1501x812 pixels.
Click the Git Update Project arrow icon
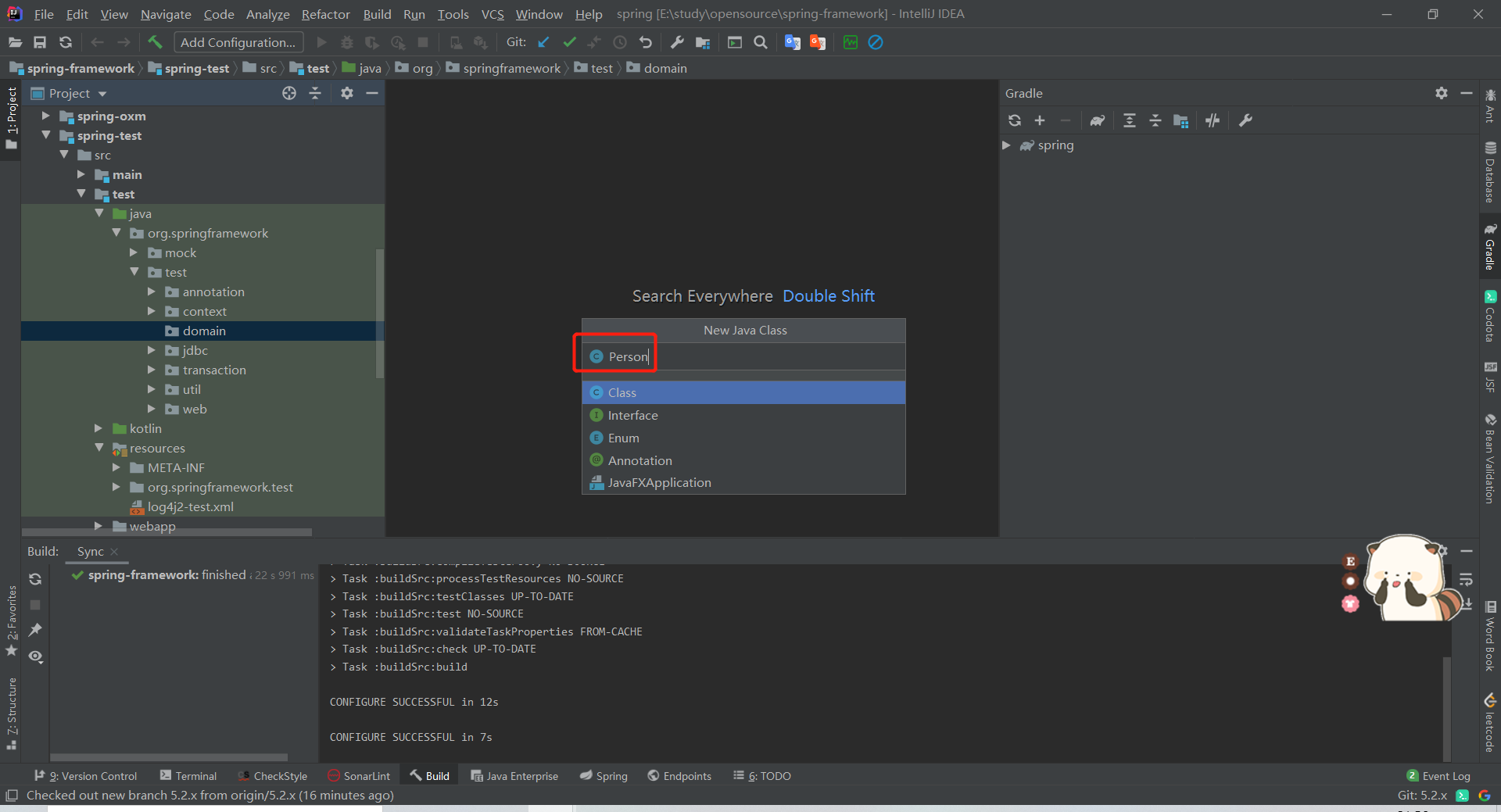[x=544, y=42]
